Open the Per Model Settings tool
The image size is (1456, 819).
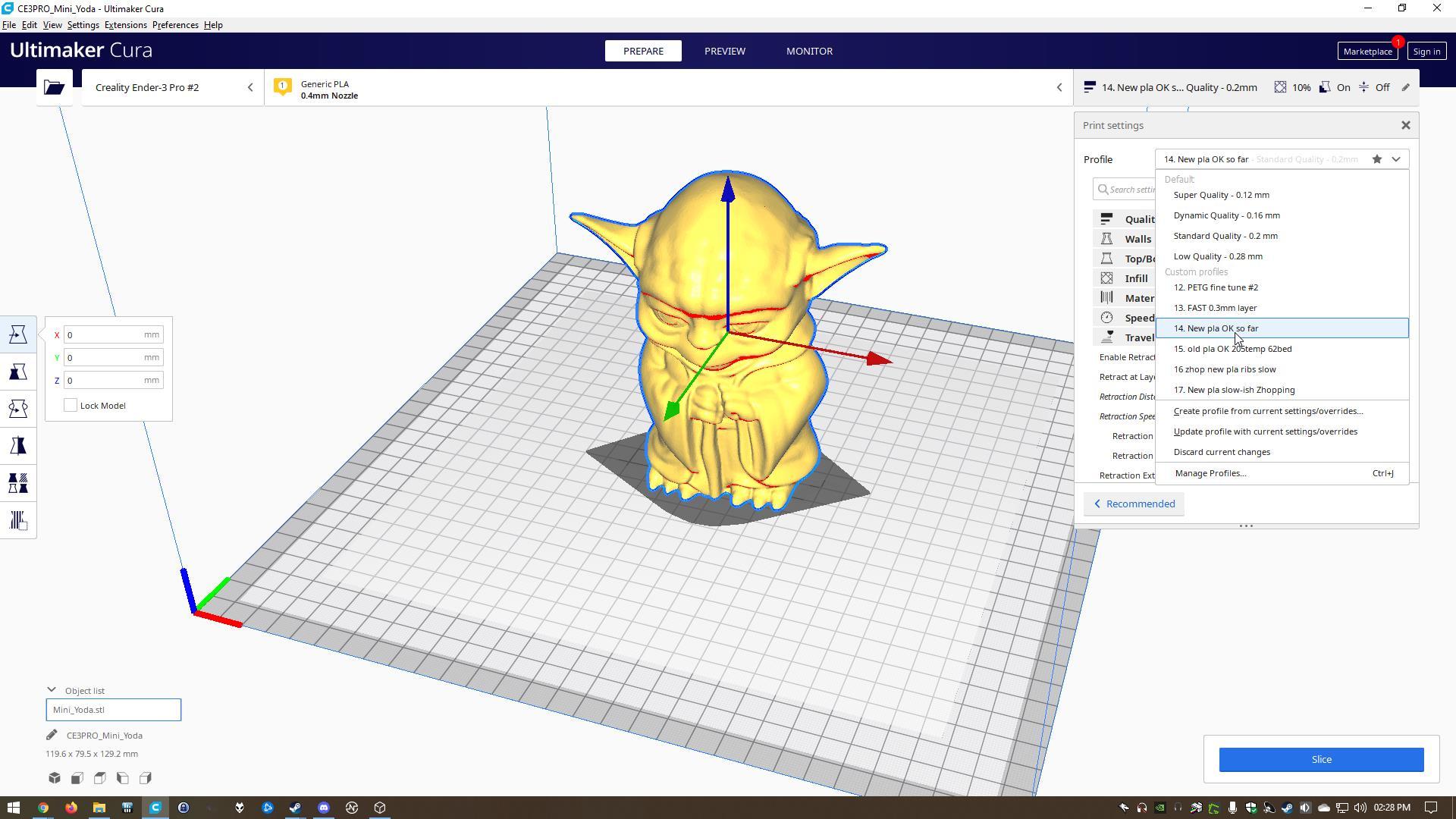(x=18, y=483)
